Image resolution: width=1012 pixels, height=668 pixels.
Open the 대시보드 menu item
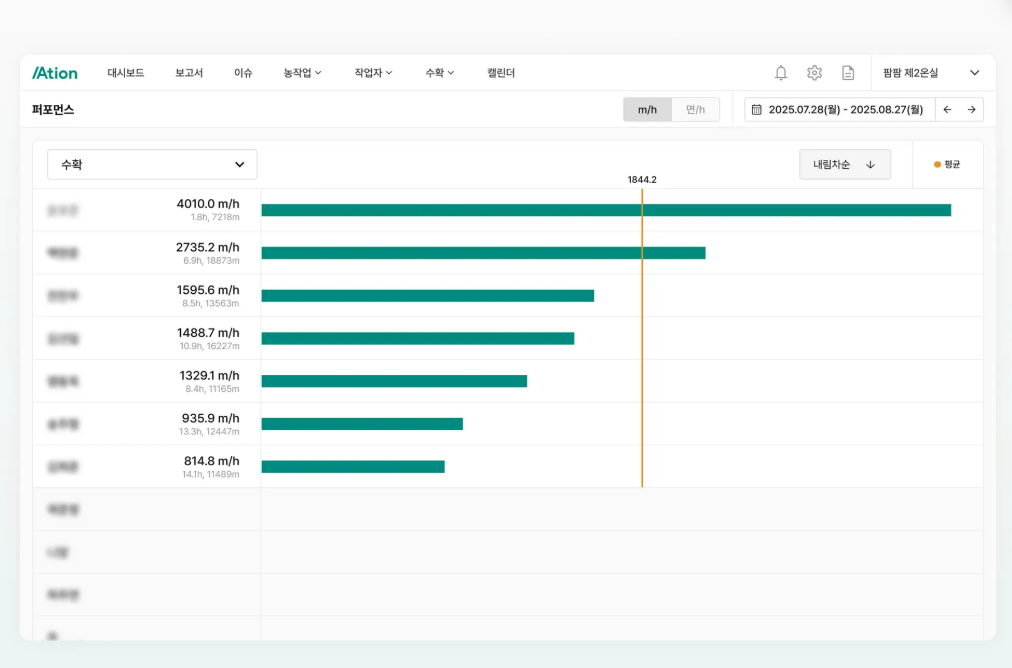pos(126,73)
